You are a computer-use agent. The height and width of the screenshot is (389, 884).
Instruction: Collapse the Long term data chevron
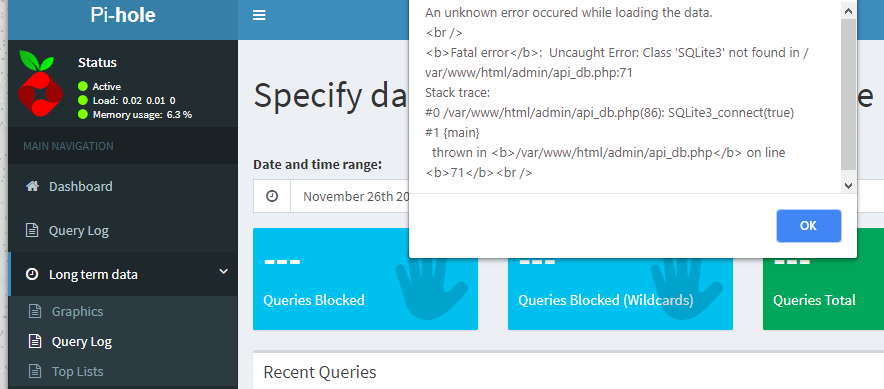click(x=224, y=272)
